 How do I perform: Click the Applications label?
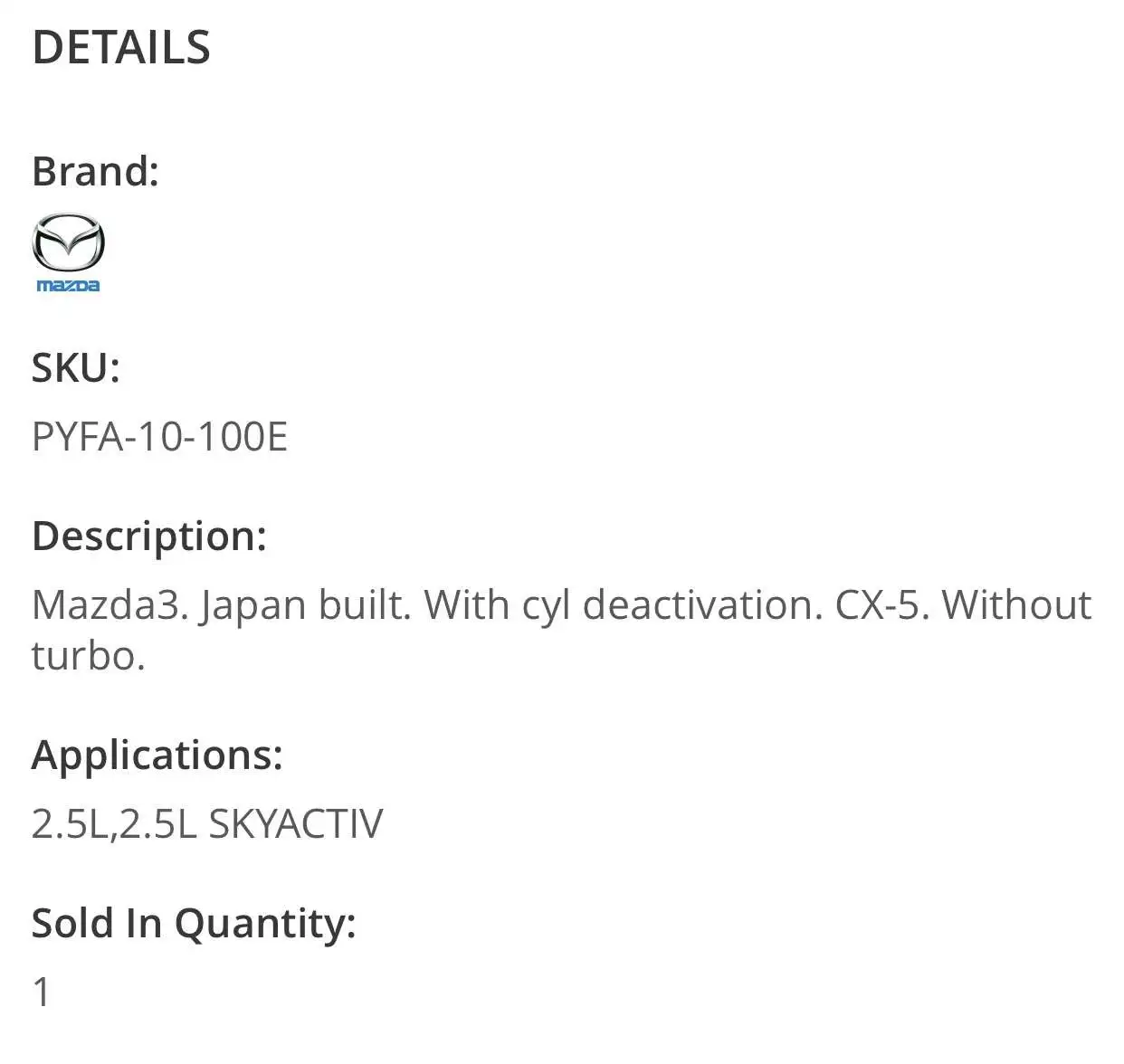tap(157, 755)
